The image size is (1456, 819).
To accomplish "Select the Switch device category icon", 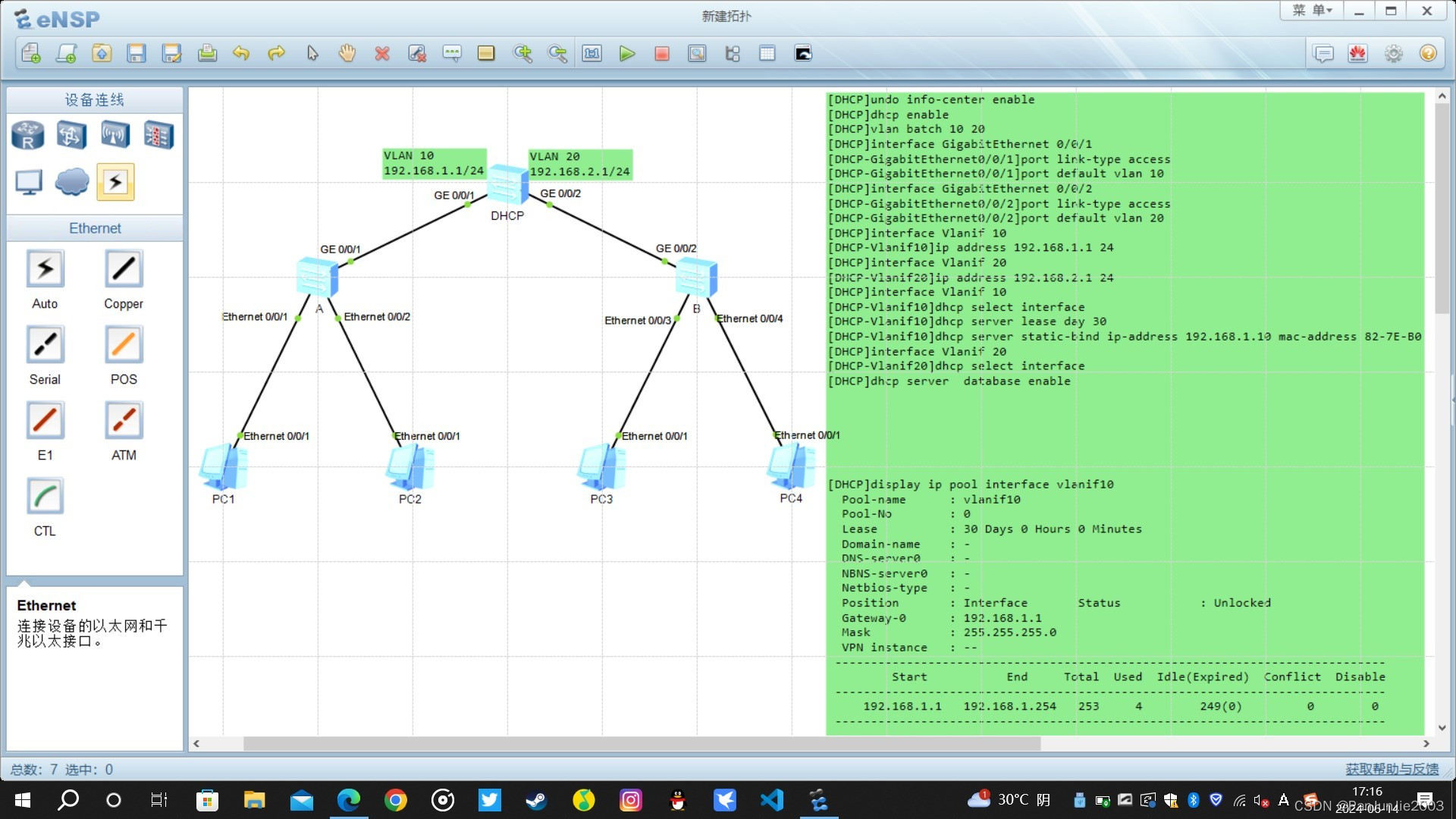I will pos(71,136).
